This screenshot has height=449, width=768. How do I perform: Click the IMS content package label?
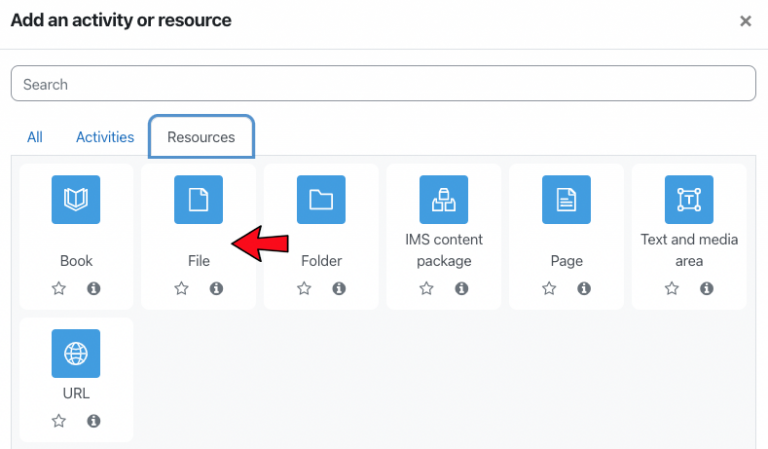click(444, 250)
